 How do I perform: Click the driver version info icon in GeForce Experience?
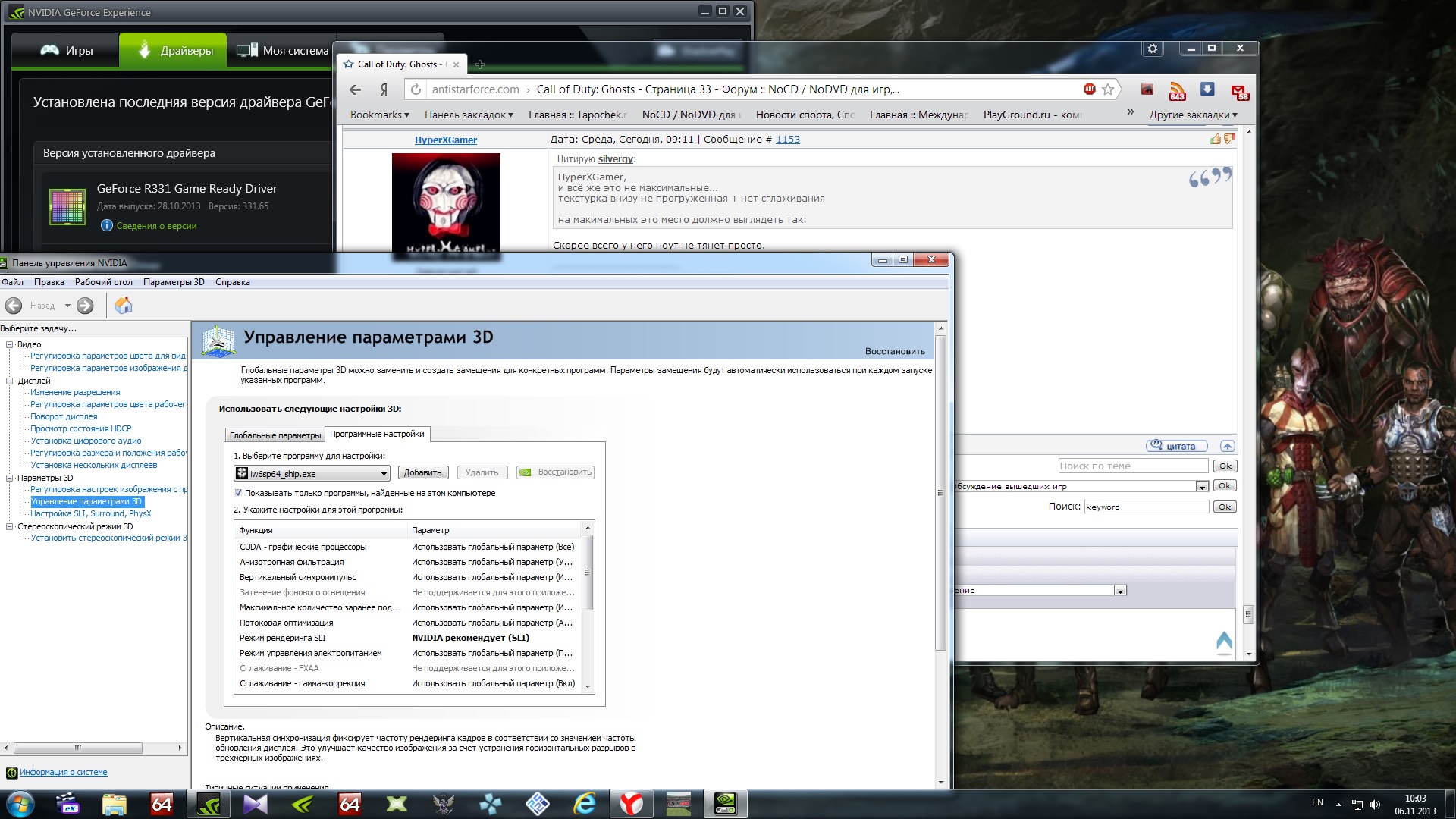coord(106,225)
